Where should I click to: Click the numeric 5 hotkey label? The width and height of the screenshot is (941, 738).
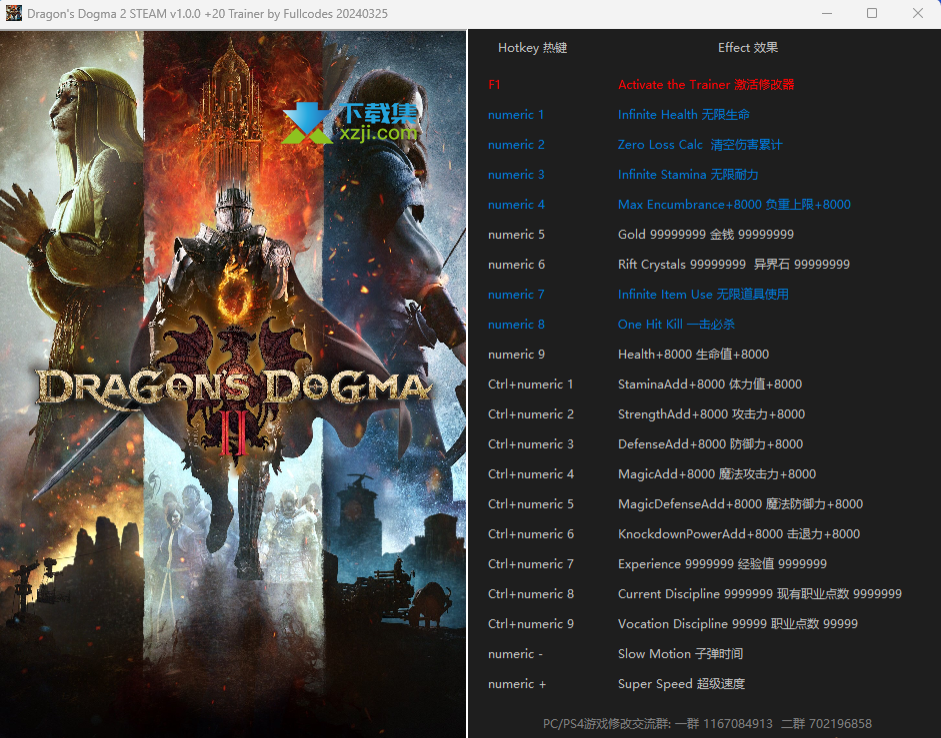point(516,235)
